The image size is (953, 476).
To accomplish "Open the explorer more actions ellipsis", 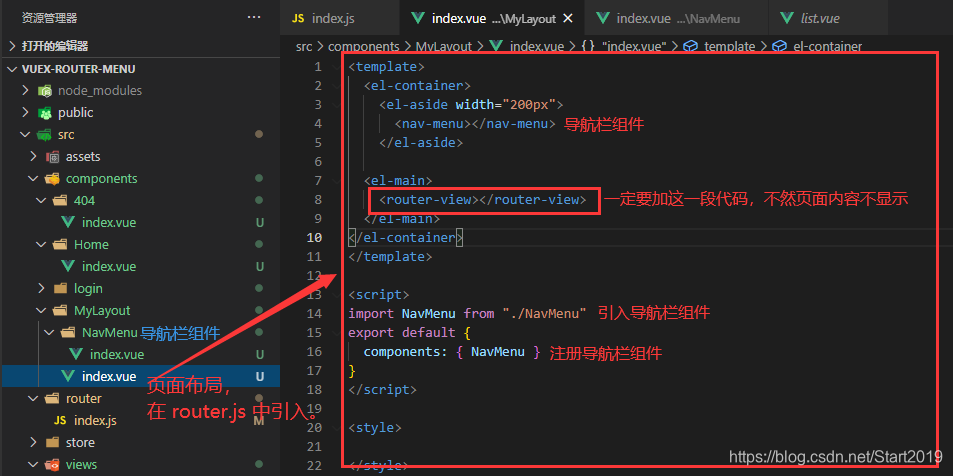I will coord(254,18).
